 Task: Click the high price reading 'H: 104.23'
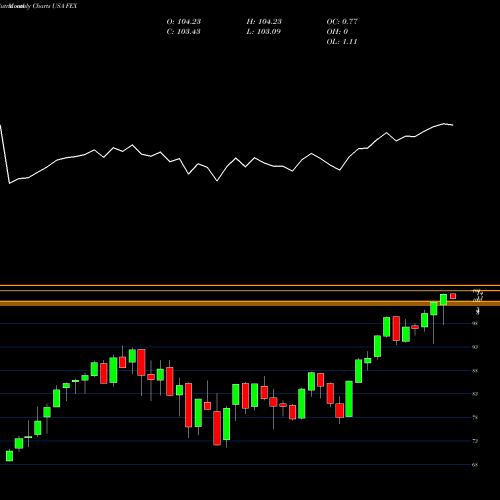click(x=264, y=22)
